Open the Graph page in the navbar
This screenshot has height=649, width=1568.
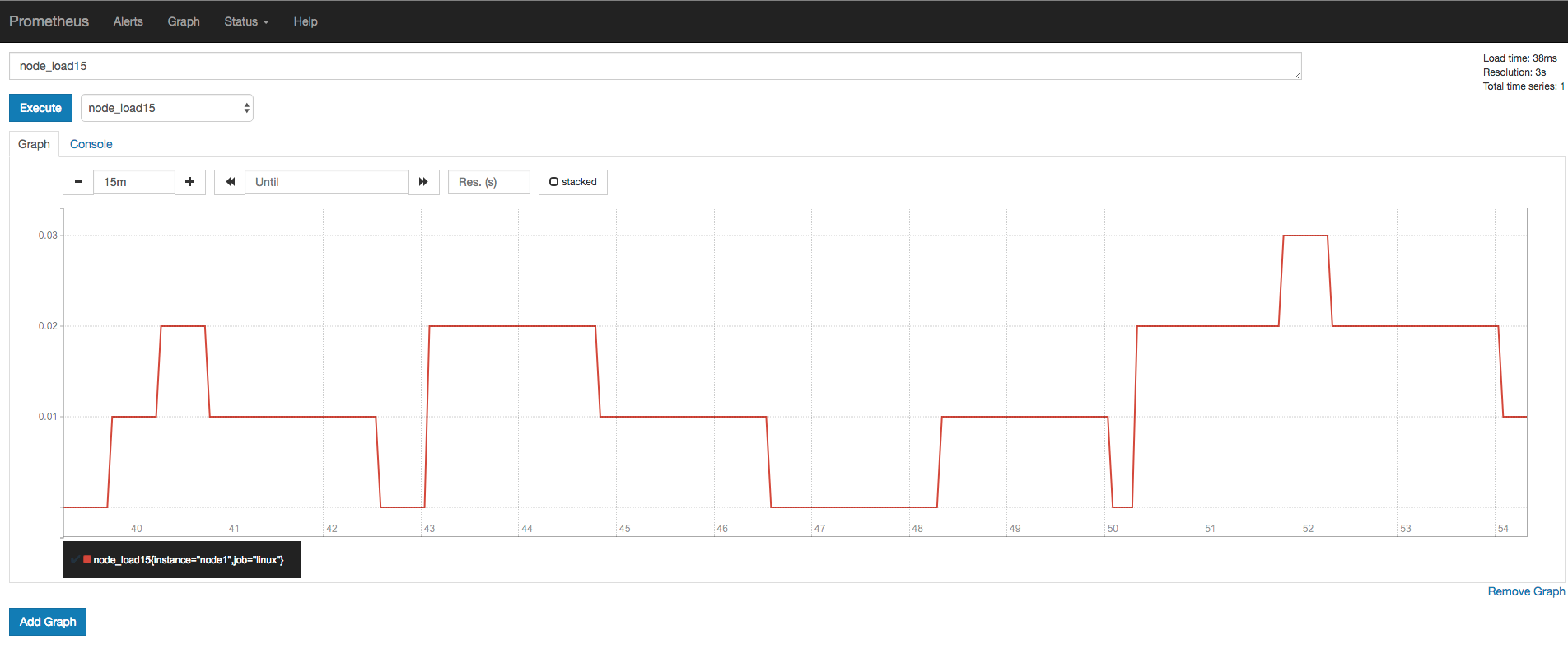point(184,21)
